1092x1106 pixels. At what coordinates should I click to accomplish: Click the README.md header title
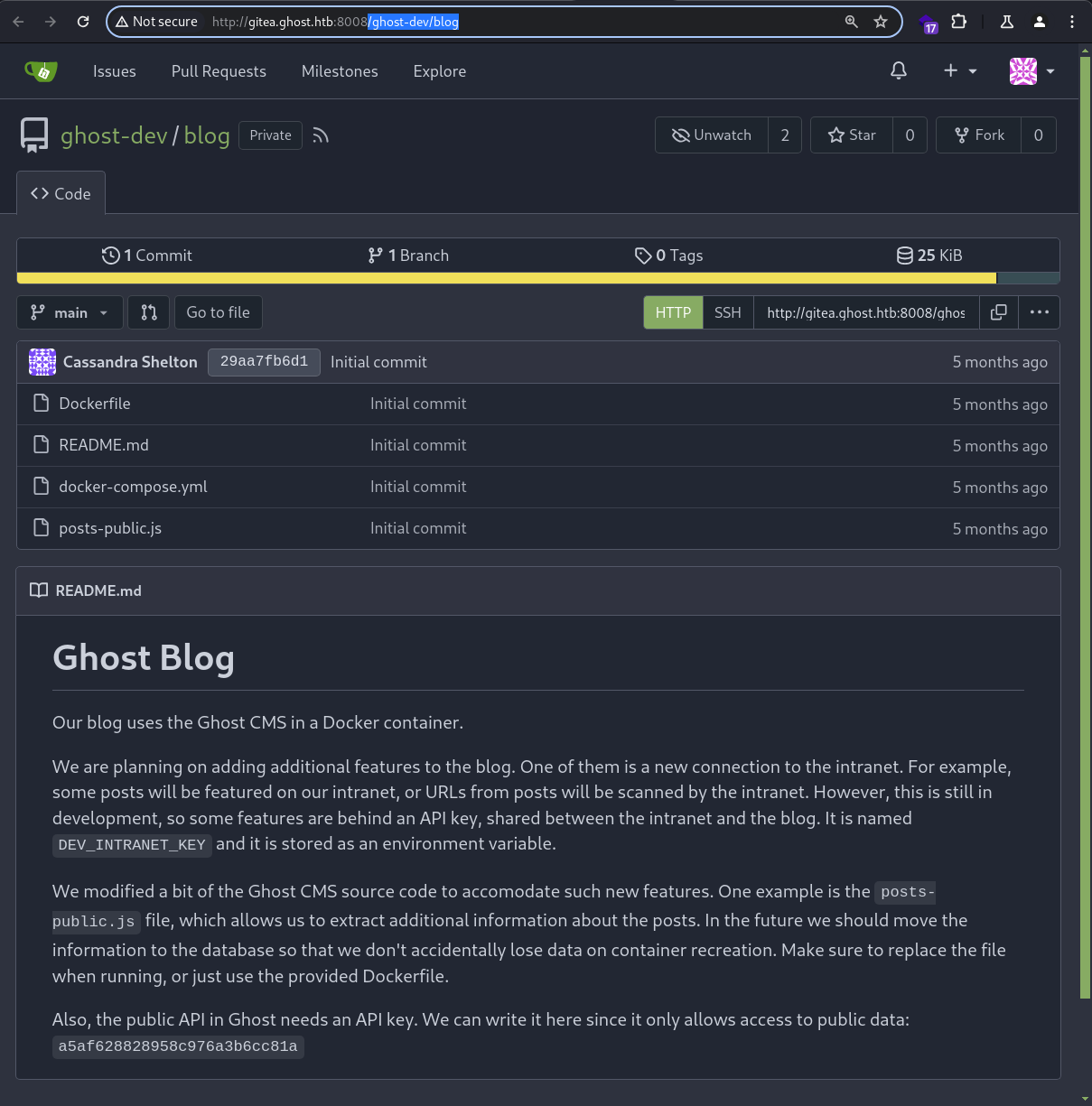(x=98, y=590)
